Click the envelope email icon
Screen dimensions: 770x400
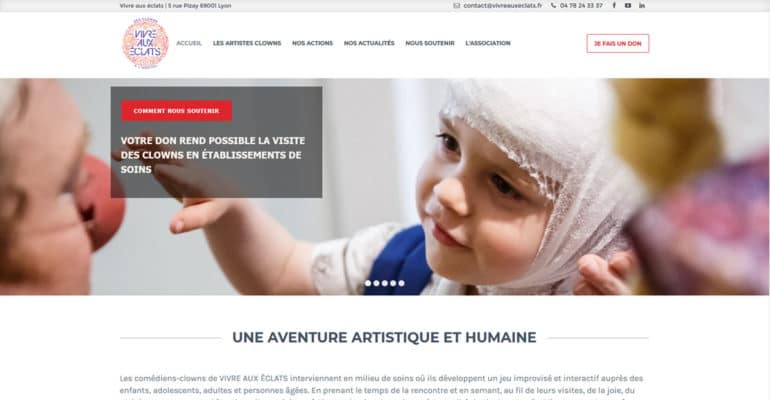click(457, 6)
